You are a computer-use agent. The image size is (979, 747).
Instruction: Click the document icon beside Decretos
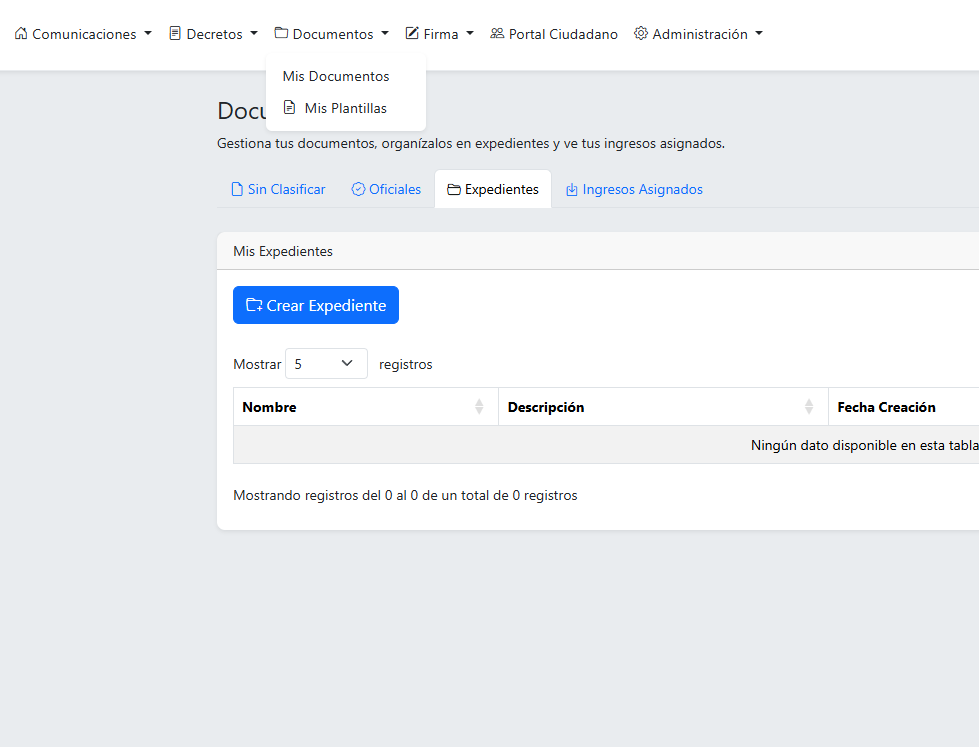(175, 34)
